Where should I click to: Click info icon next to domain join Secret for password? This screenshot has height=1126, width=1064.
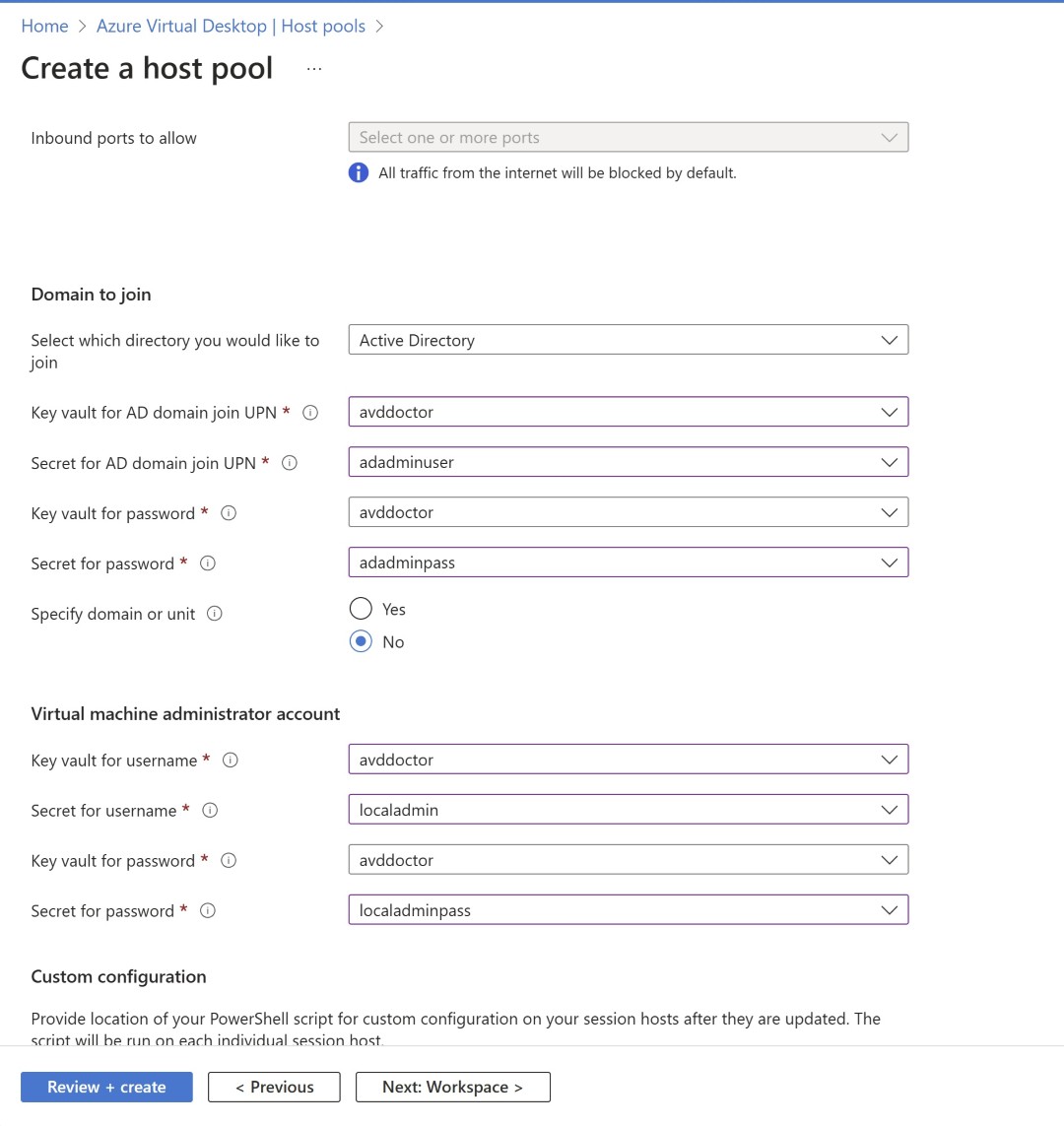pos(208,563)
